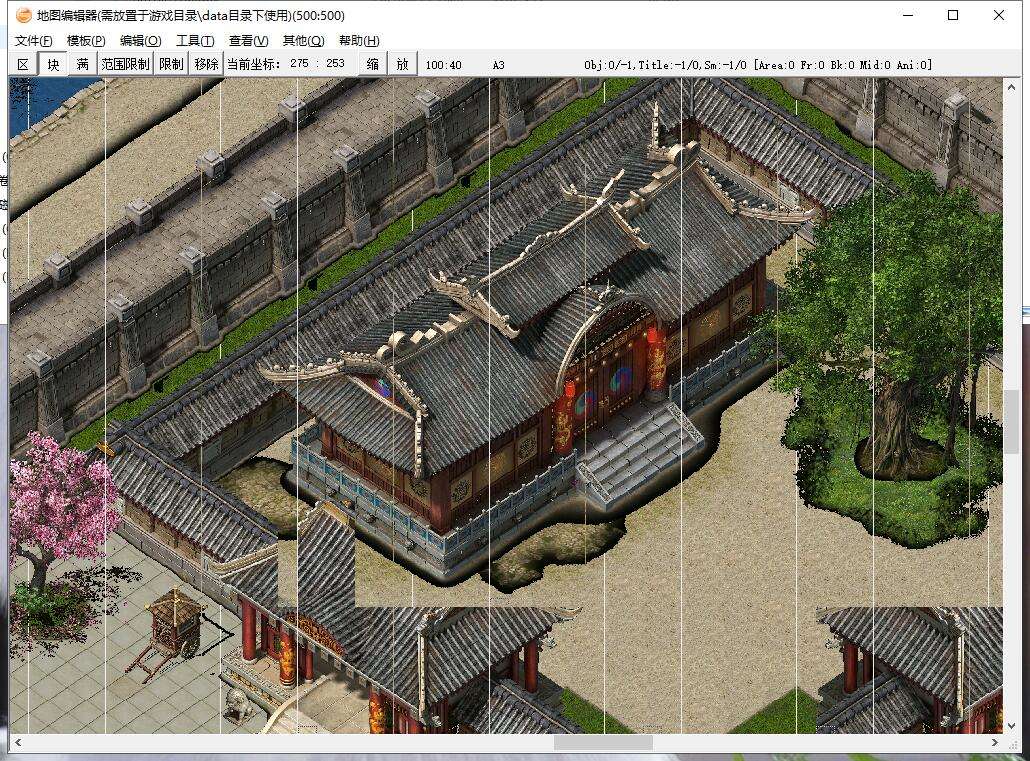Viewport: 1030px width, 761px height.
Task: Toggle the 块 toolbar button
Action: click(x=53, y=64)
